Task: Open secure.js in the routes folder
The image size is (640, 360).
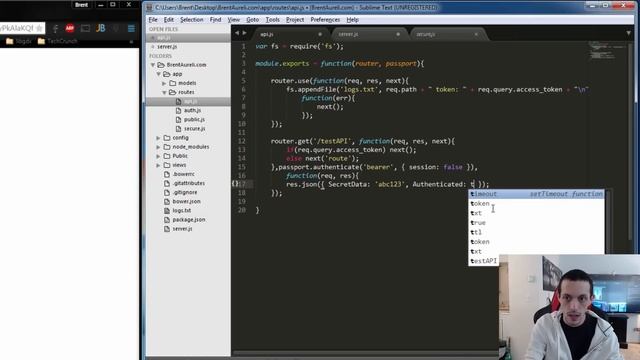Action: [194, 129]
